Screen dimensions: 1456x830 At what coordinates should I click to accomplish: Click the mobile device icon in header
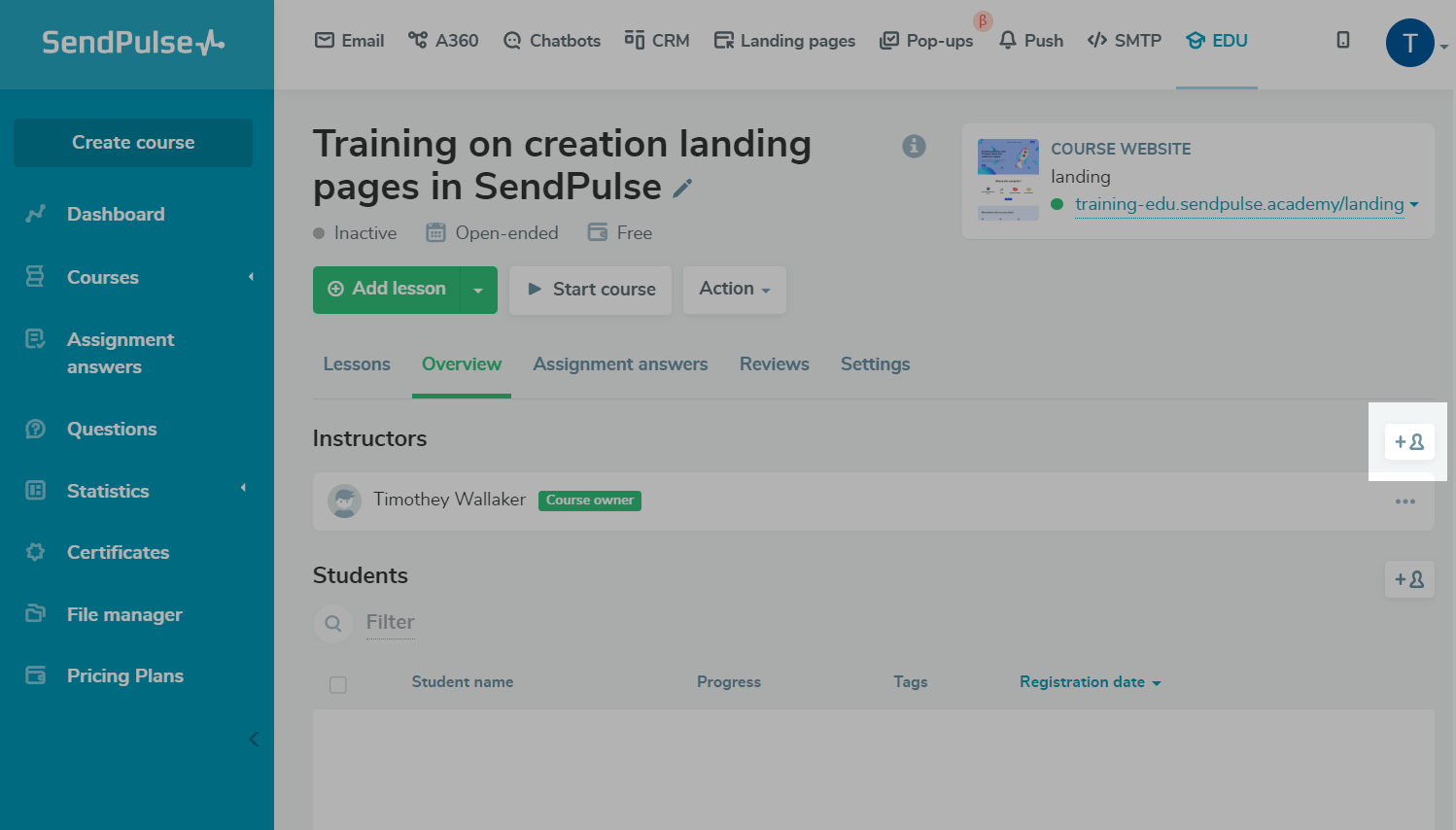point(1343,40)
